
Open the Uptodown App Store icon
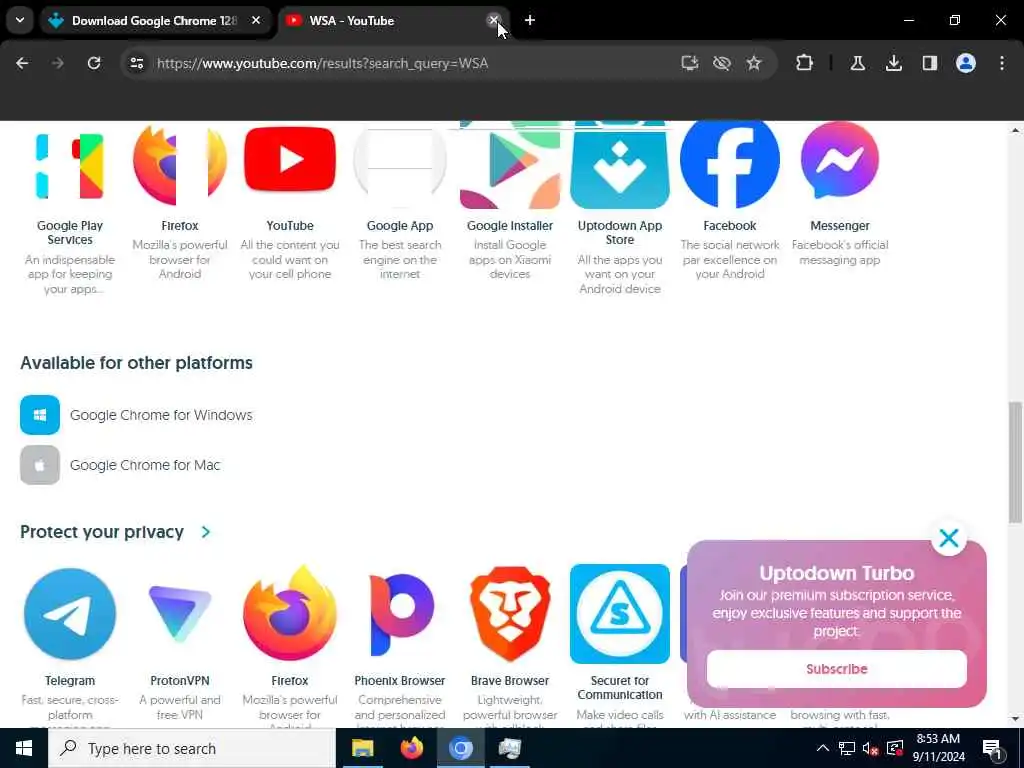tap(620, 165)
